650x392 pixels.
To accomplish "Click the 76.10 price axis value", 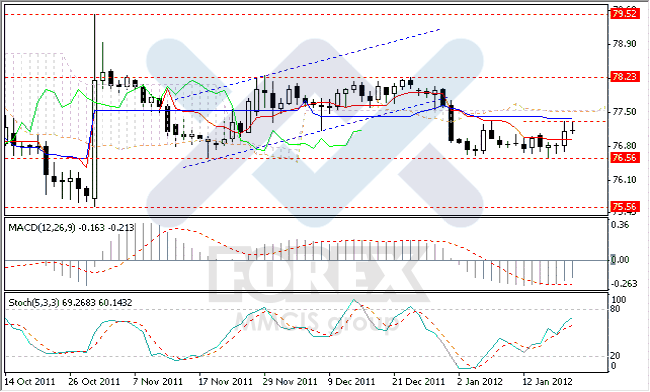I will click(x=624, y=180).
